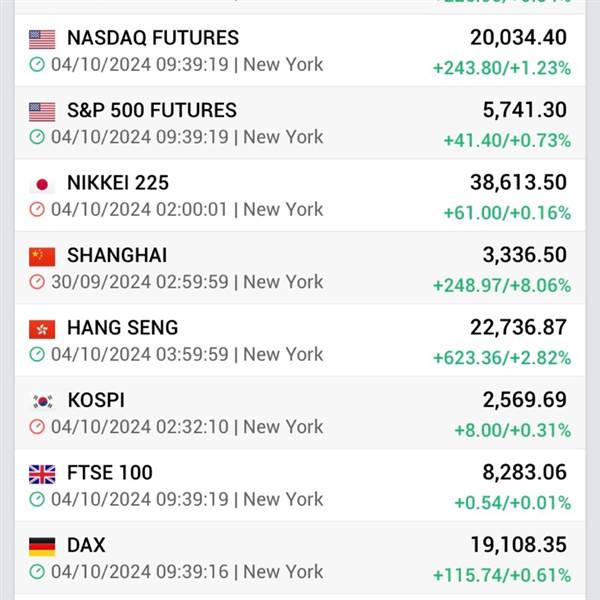This screenshot has width=600, height=600.
Task: Open the HANG SENG index title
Action: 123,328
